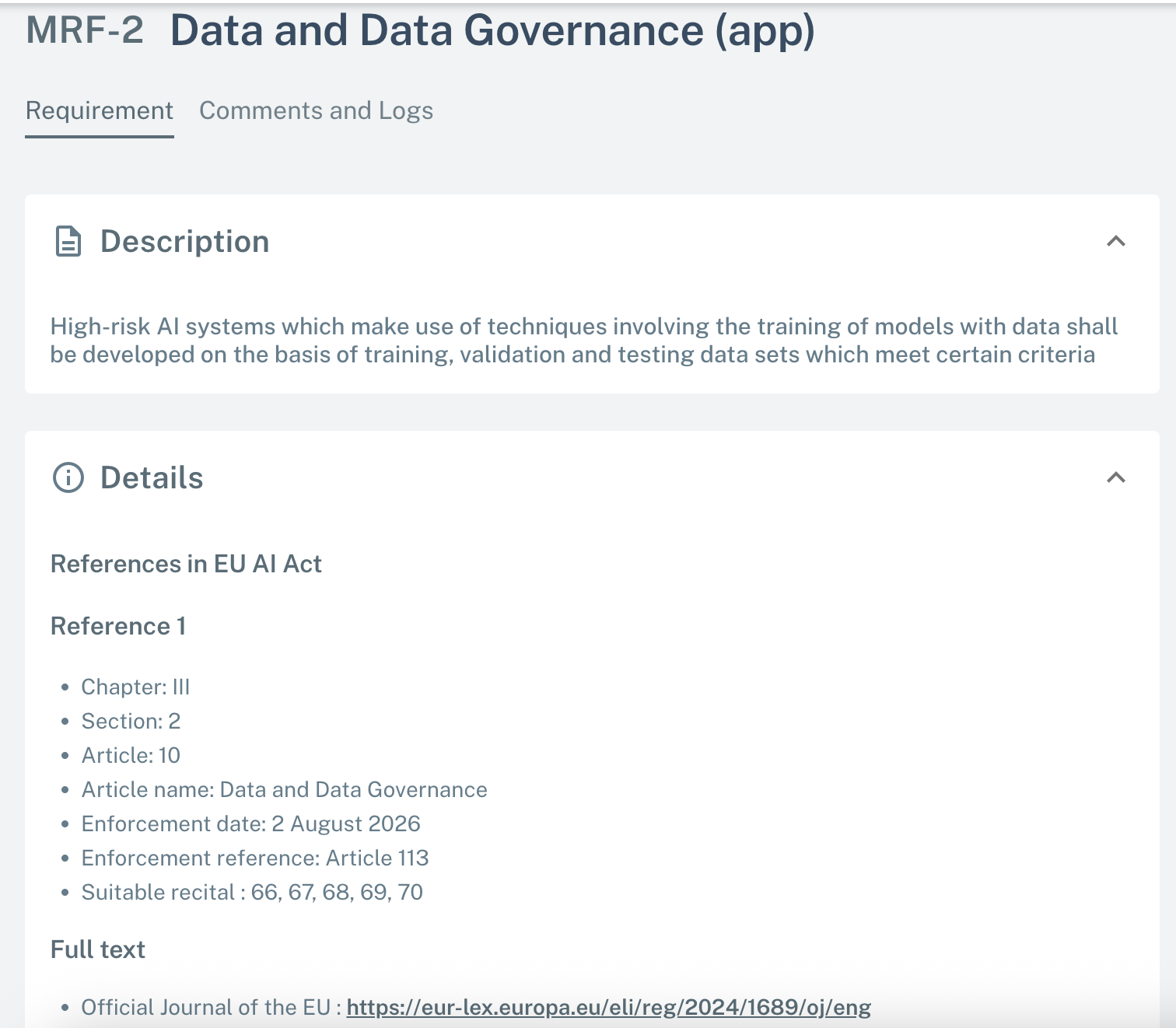
Task: Select the Requirement tab
Action: (100, 111)
